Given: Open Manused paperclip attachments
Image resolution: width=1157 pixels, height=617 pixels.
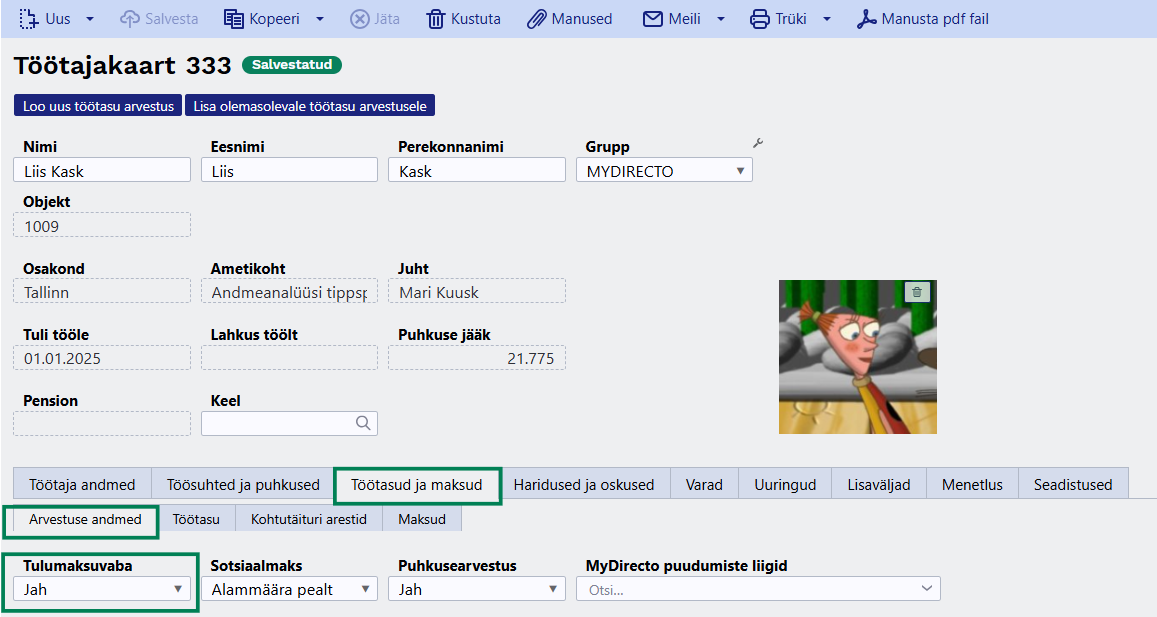Looking at the screenshot, I should (x=537, y=19).
